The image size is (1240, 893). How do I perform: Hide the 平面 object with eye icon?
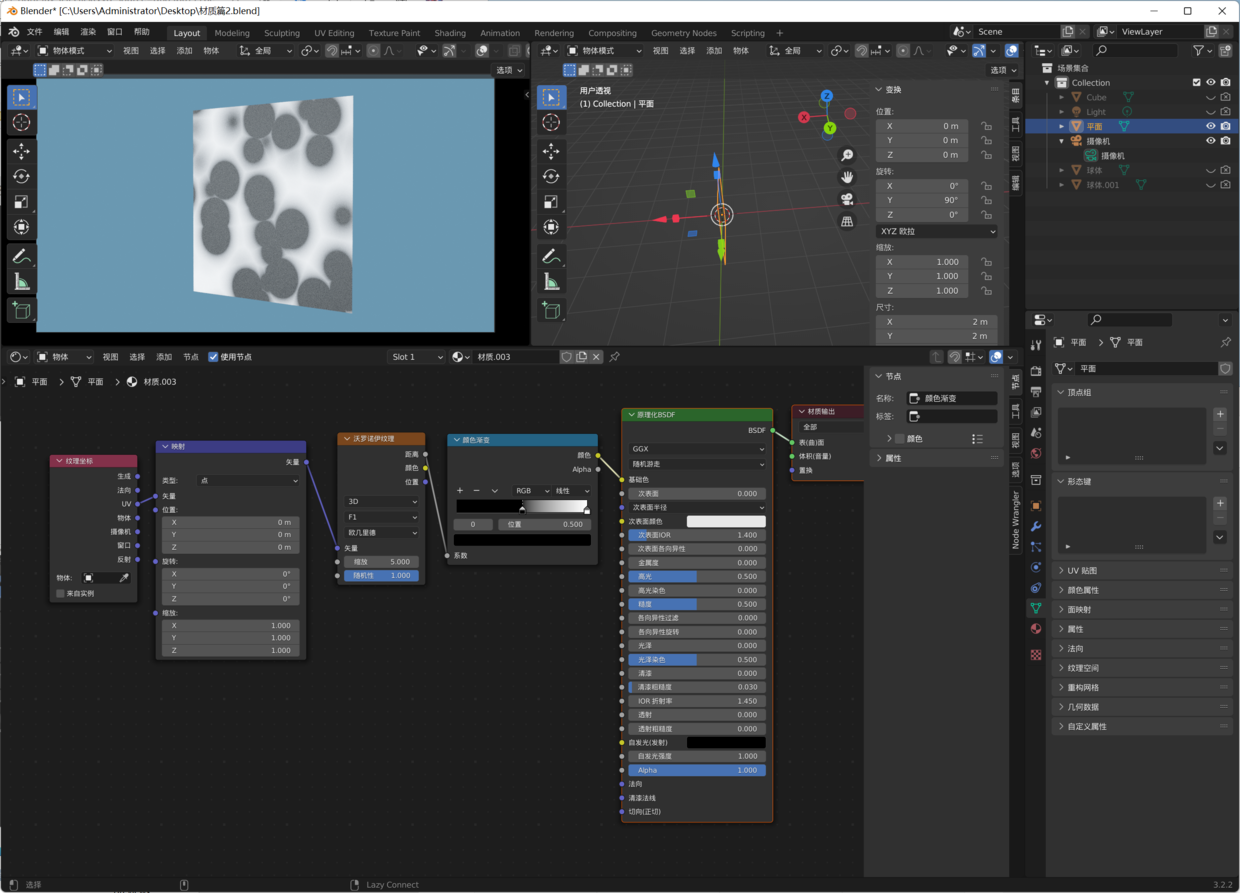(x=1210, y=127)
